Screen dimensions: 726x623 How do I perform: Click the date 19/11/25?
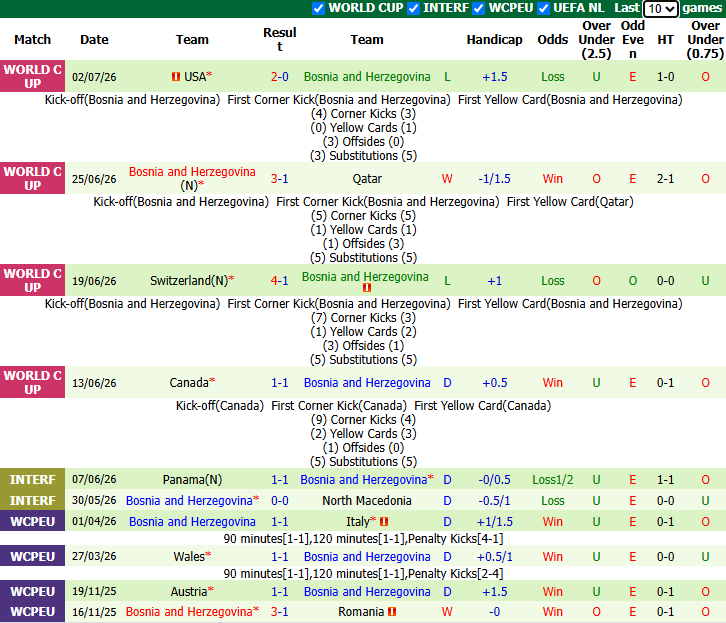[x=94, y=592]
